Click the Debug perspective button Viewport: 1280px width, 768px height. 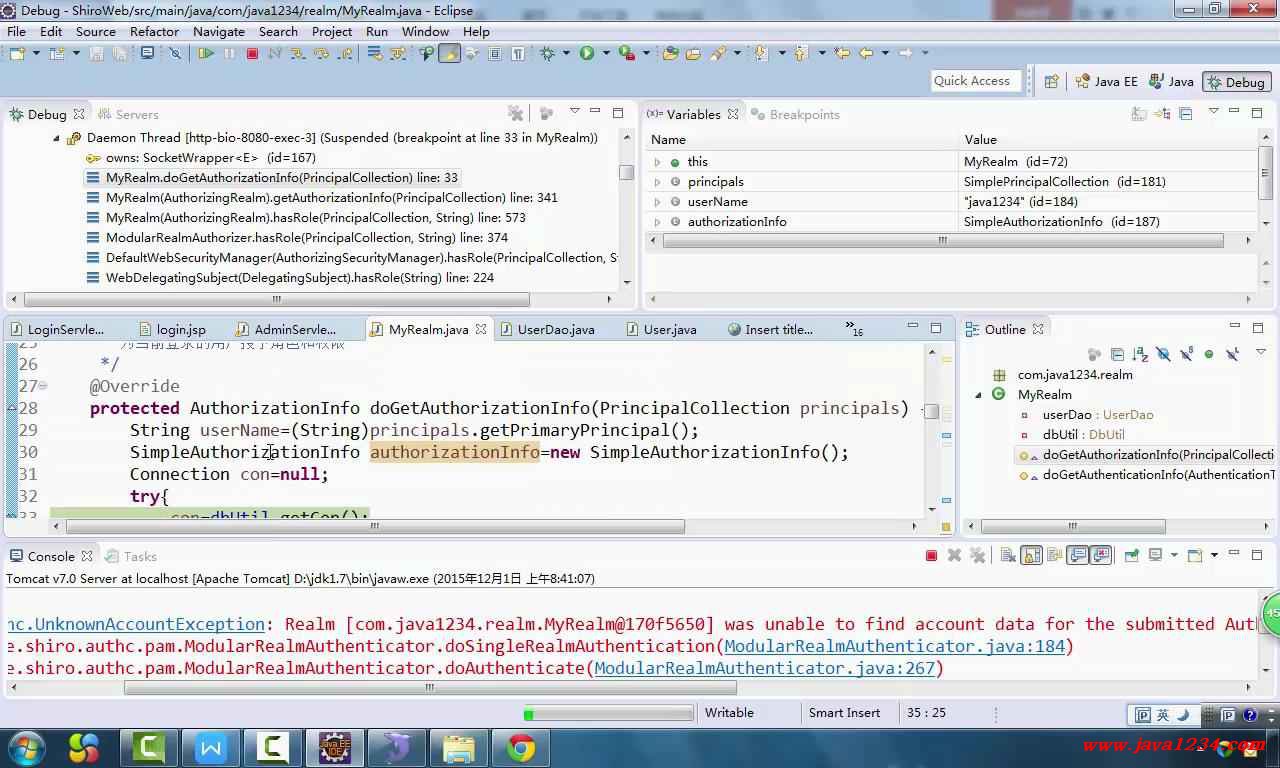click(x=1236, y=82)
